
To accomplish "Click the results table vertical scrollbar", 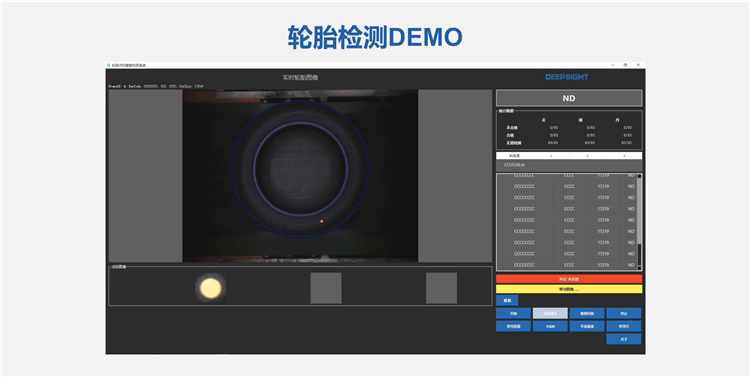I will (640, 222).
